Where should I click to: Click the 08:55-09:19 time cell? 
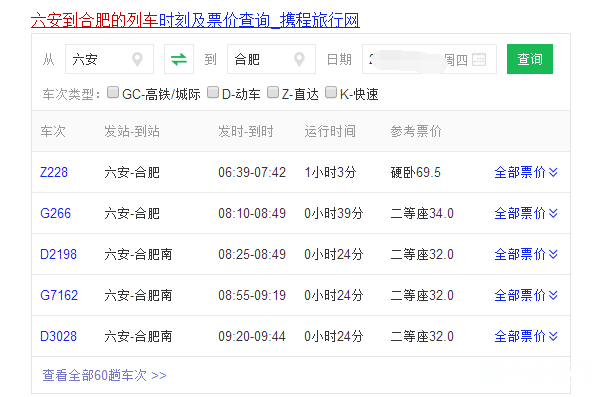click(x=252, y=295)
